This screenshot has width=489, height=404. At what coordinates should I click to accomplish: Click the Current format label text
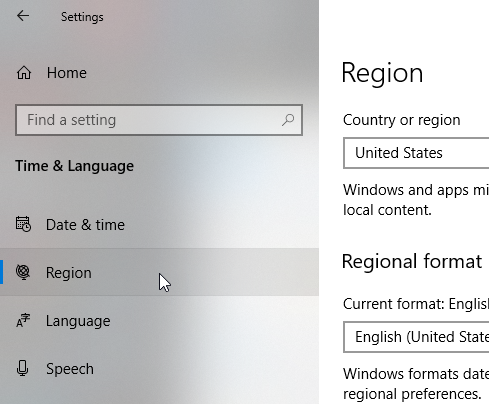(x=416, y=304)
